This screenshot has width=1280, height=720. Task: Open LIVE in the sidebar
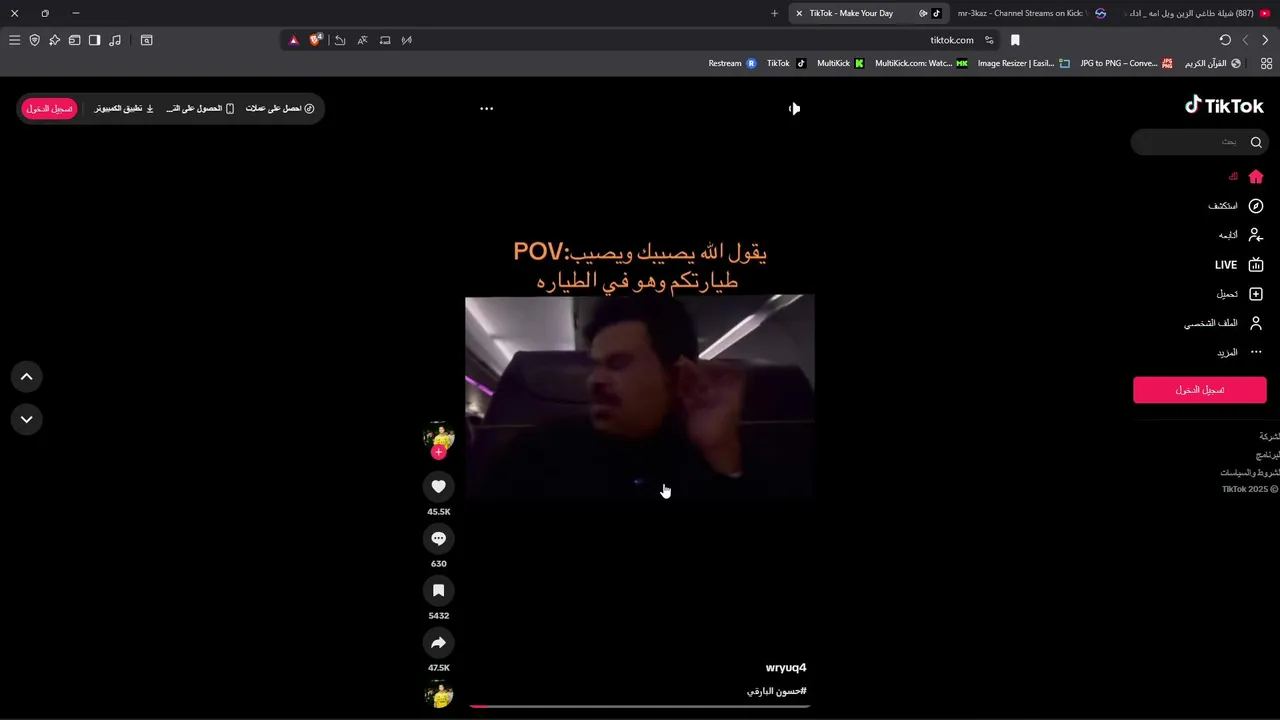tap(1238, 265)
